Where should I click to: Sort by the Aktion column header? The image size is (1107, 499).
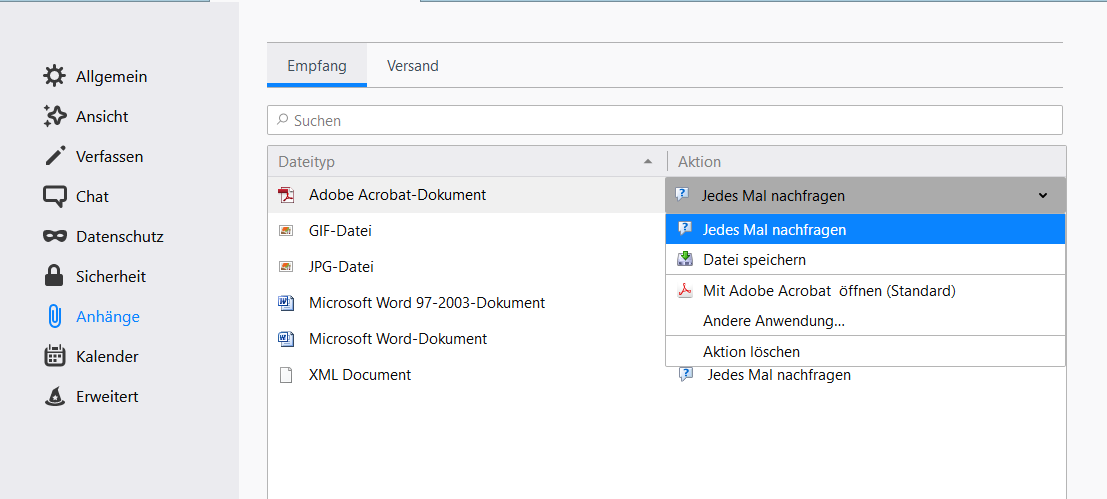coord(866,162)
